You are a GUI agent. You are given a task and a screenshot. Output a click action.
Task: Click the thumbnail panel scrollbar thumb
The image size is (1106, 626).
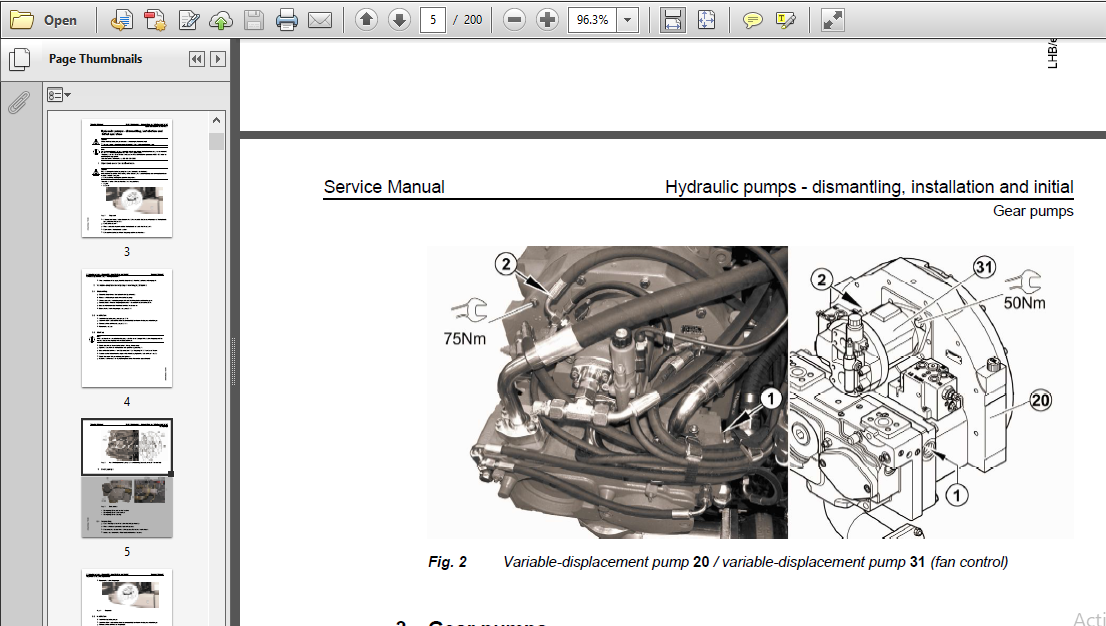click(217, 141)
